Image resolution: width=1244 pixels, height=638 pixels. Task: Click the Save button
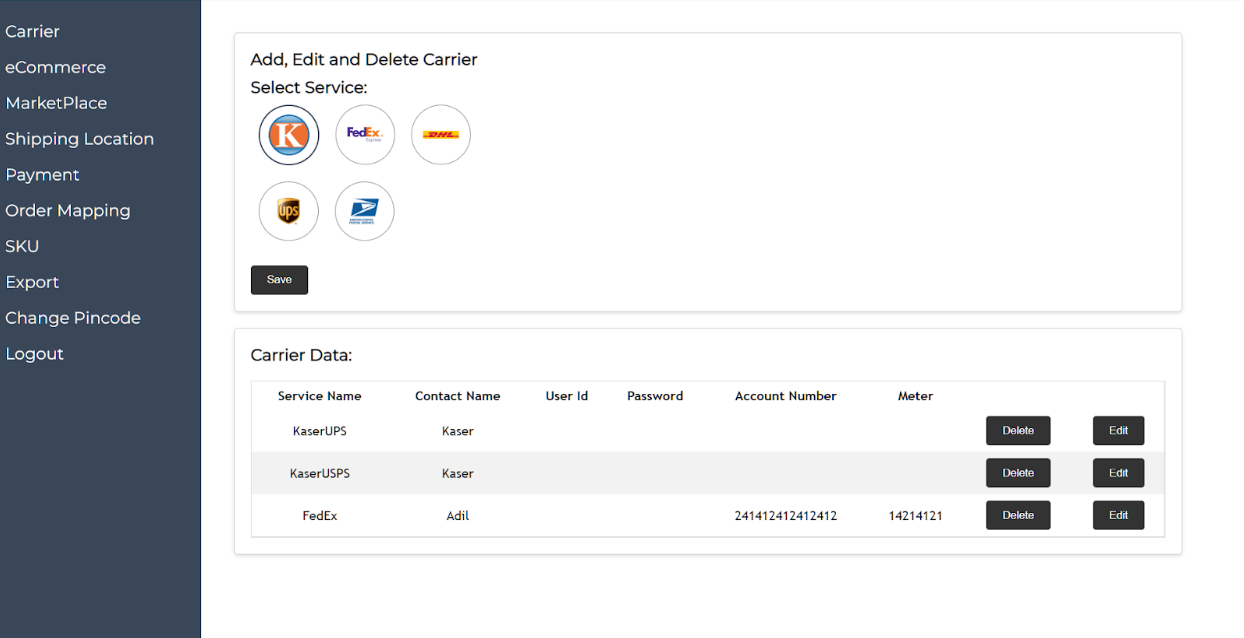[279, 280]
